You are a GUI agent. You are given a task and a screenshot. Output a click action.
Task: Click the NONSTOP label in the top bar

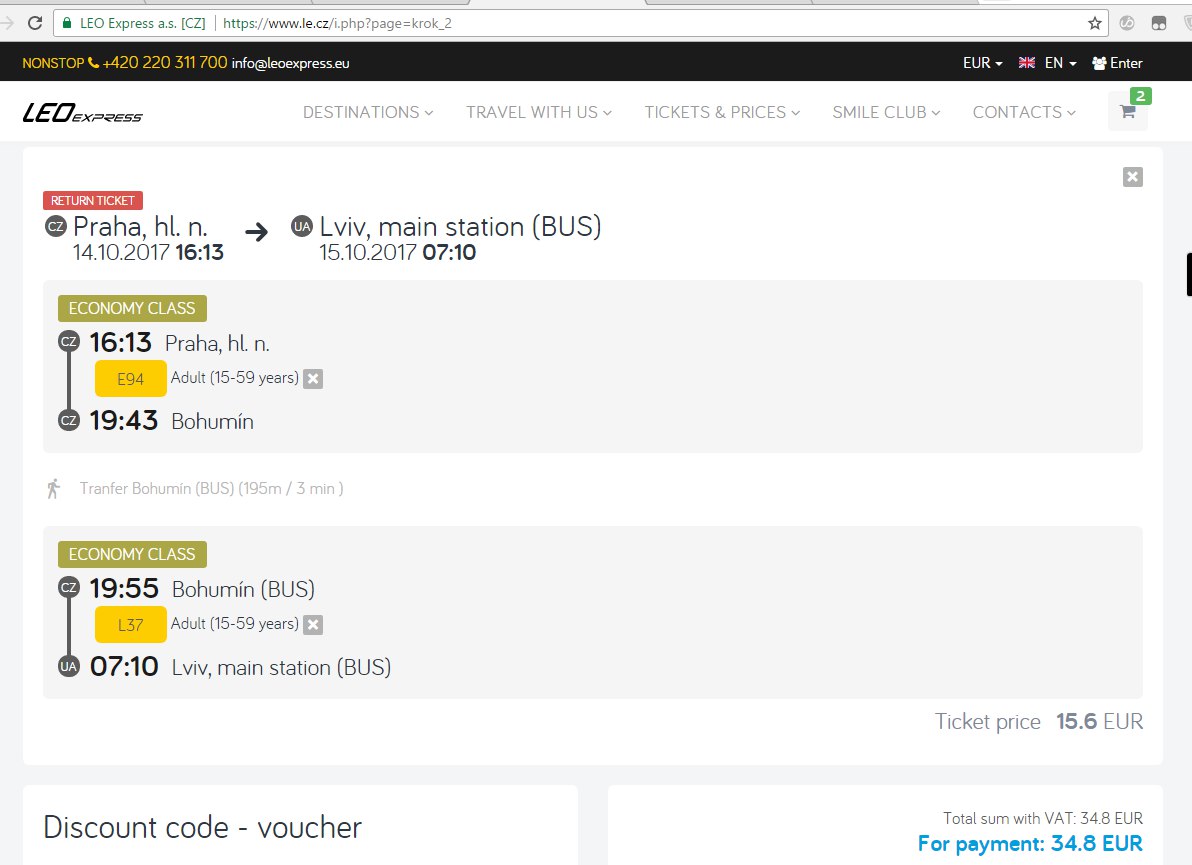pyautogui.click(x=53, y=63)
